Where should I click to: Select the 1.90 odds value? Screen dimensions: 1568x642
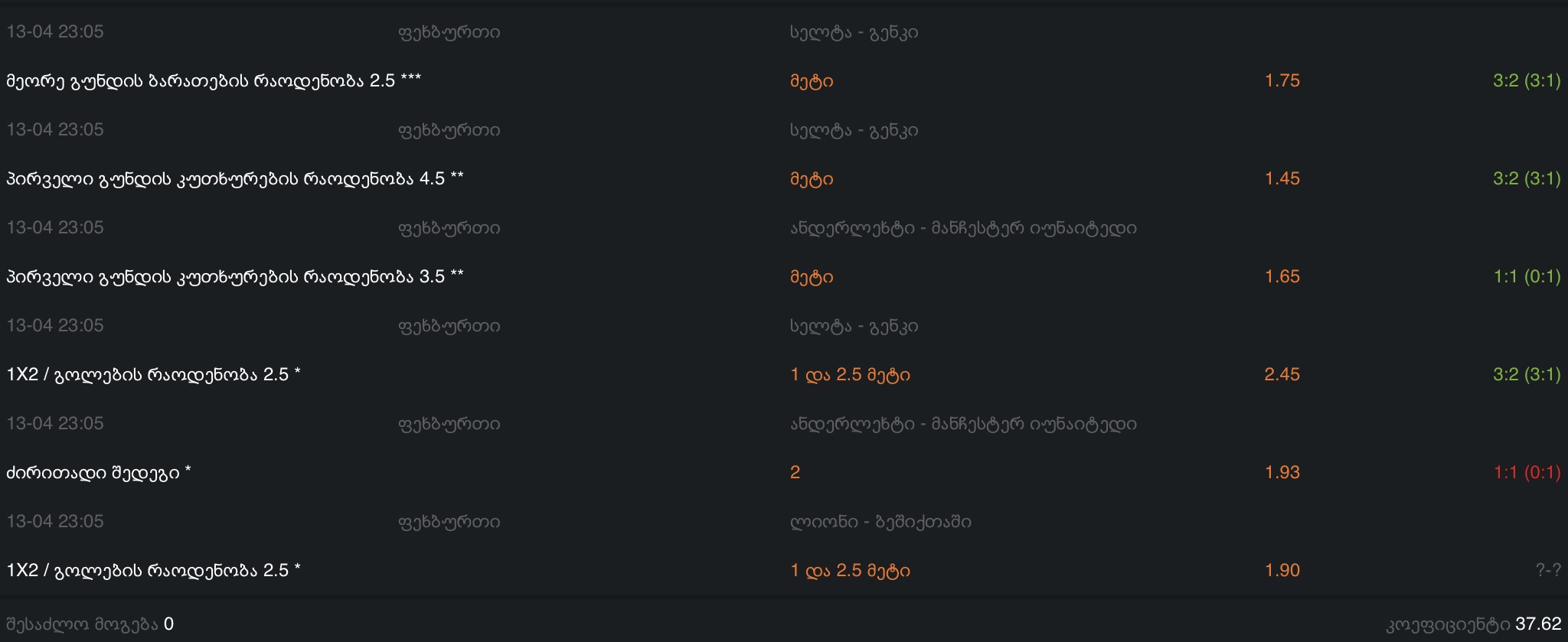point(1282,571)
